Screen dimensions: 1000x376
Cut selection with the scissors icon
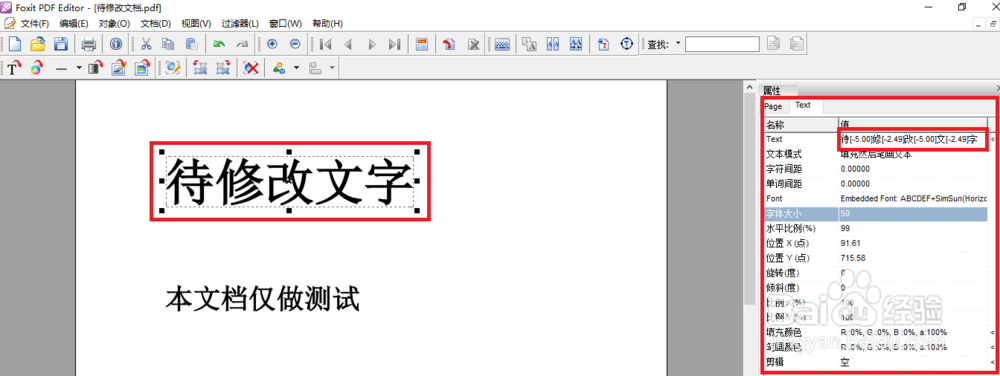click(x=146, y=44)
